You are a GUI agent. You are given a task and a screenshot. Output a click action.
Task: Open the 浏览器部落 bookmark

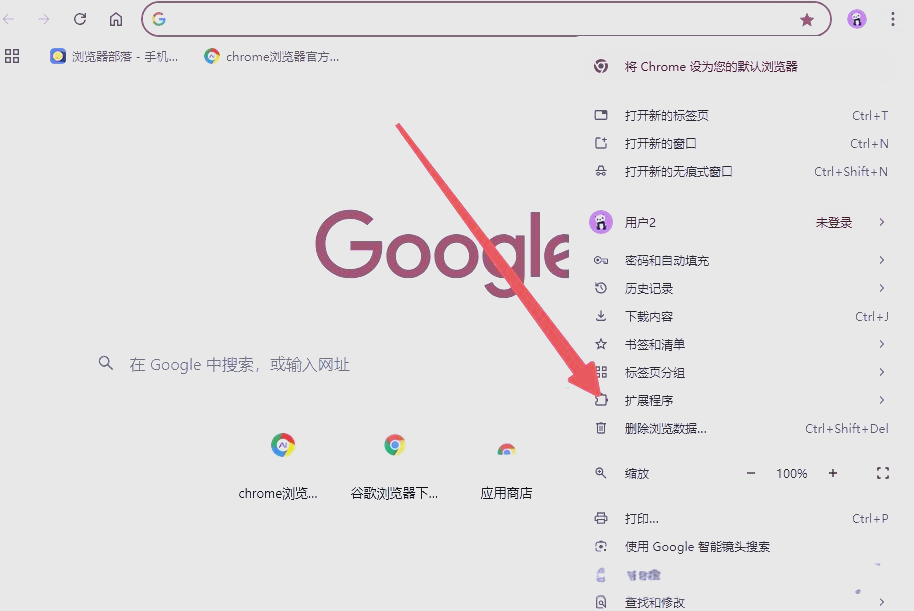click(x=114, y=57)
